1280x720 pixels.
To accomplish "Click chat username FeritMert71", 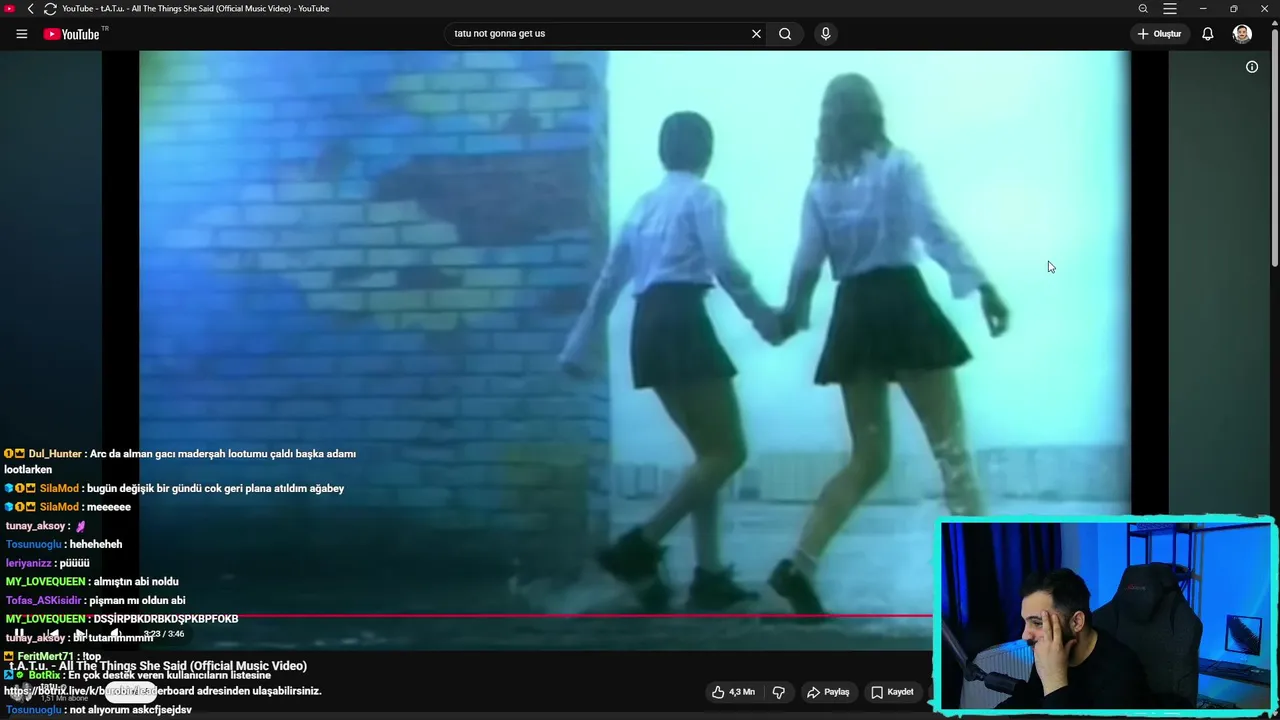I will click(45, 657).
